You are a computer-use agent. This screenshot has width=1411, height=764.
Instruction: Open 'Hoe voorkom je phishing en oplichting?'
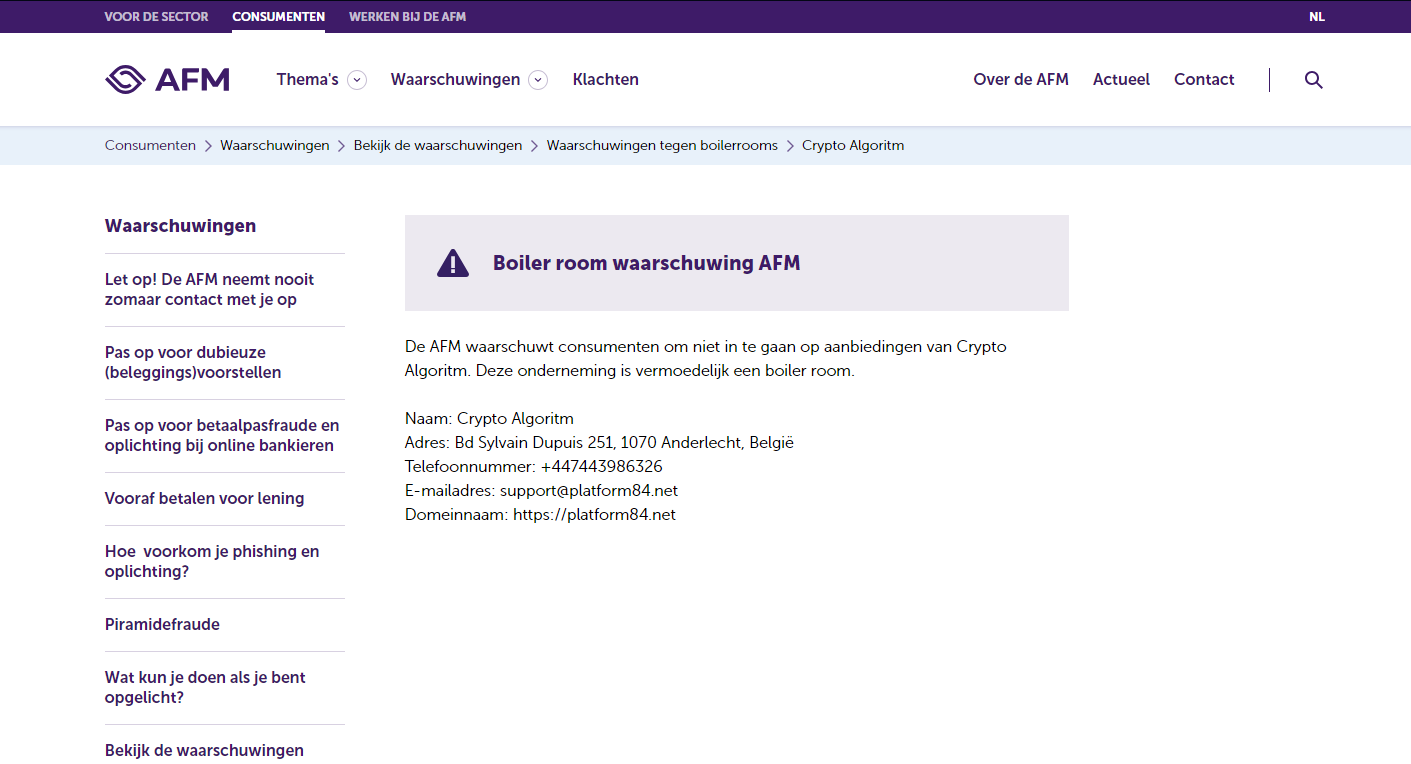(212, 562)
